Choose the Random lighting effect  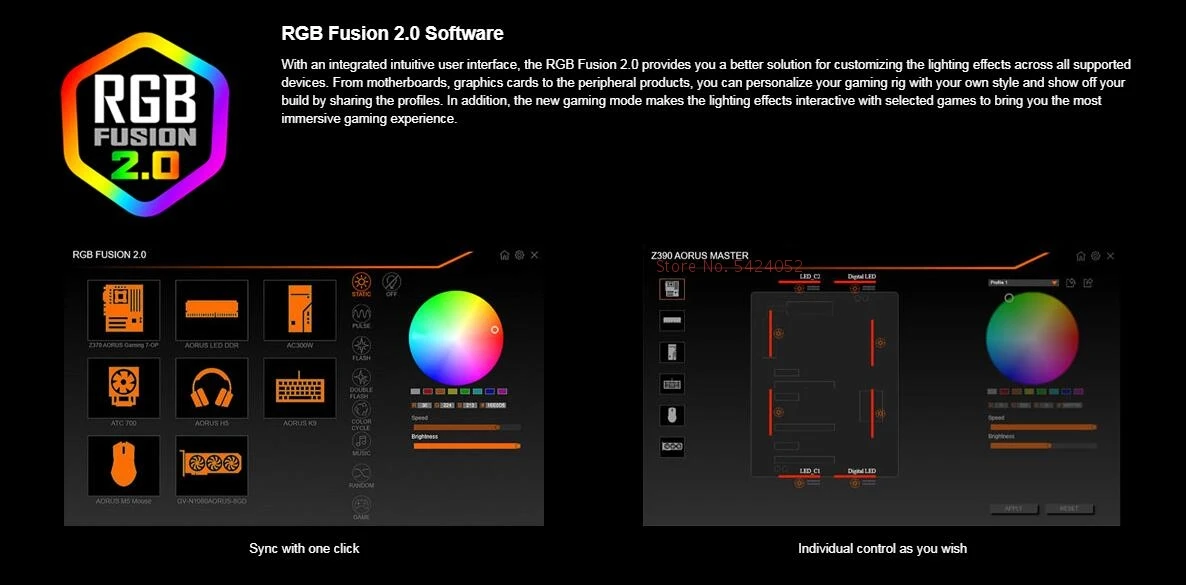(x=362, y=476)
